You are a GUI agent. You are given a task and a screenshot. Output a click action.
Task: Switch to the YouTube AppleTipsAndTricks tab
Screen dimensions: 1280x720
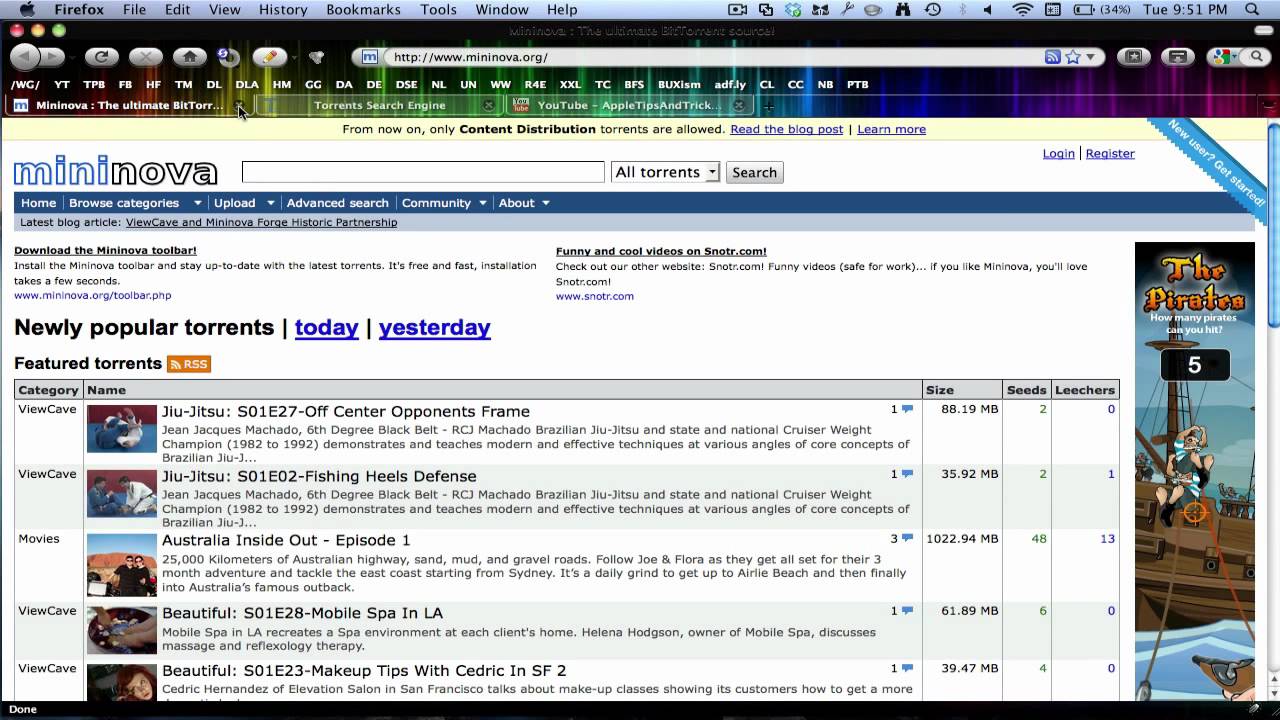pos(629,105)
